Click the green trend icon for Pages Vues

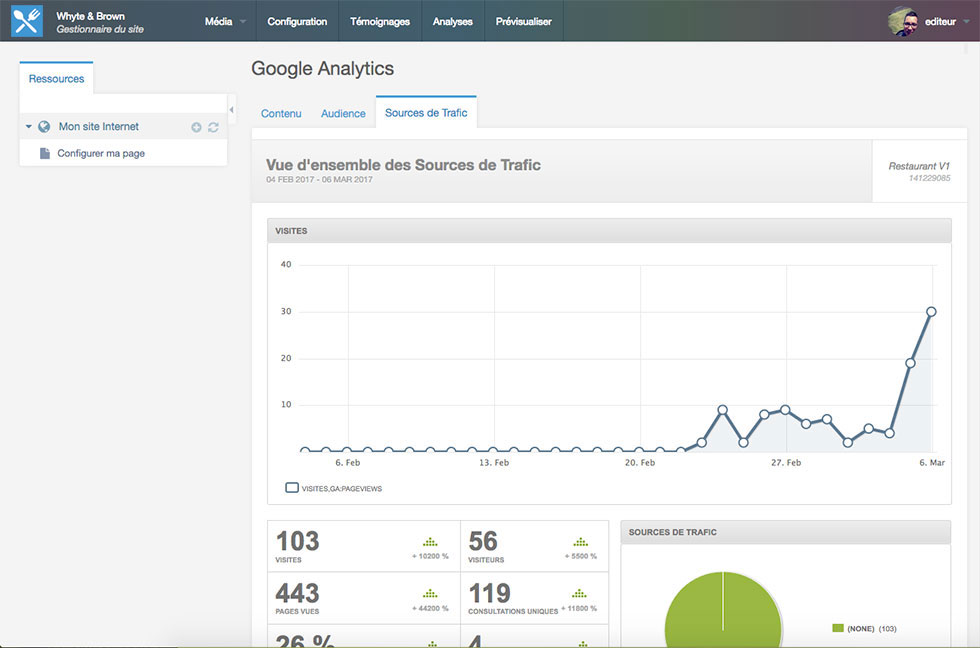[430, 593]
